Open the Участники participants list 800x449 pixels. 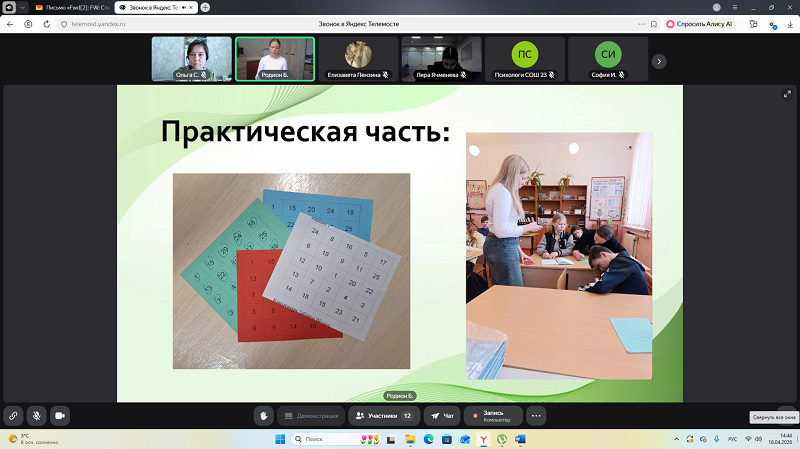pyautogui.click(x=384, y=416)
